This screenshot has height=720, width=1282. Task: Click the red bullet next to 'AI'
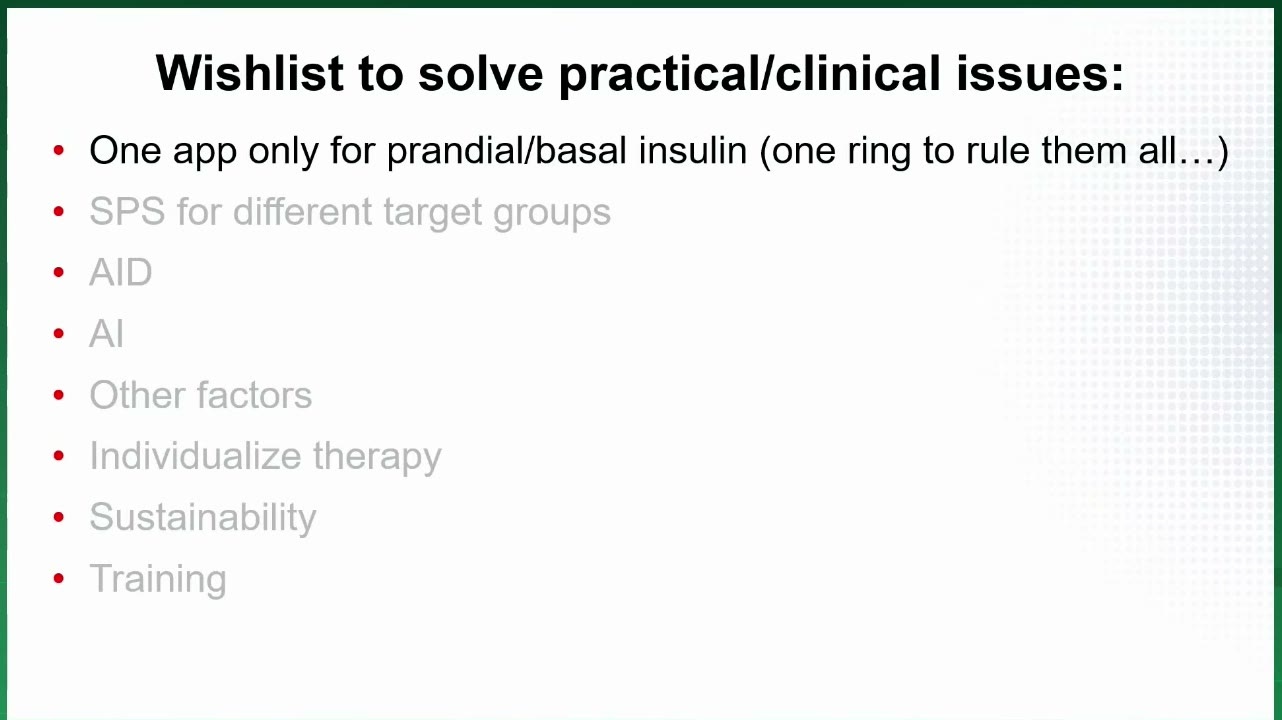point(59,334)
